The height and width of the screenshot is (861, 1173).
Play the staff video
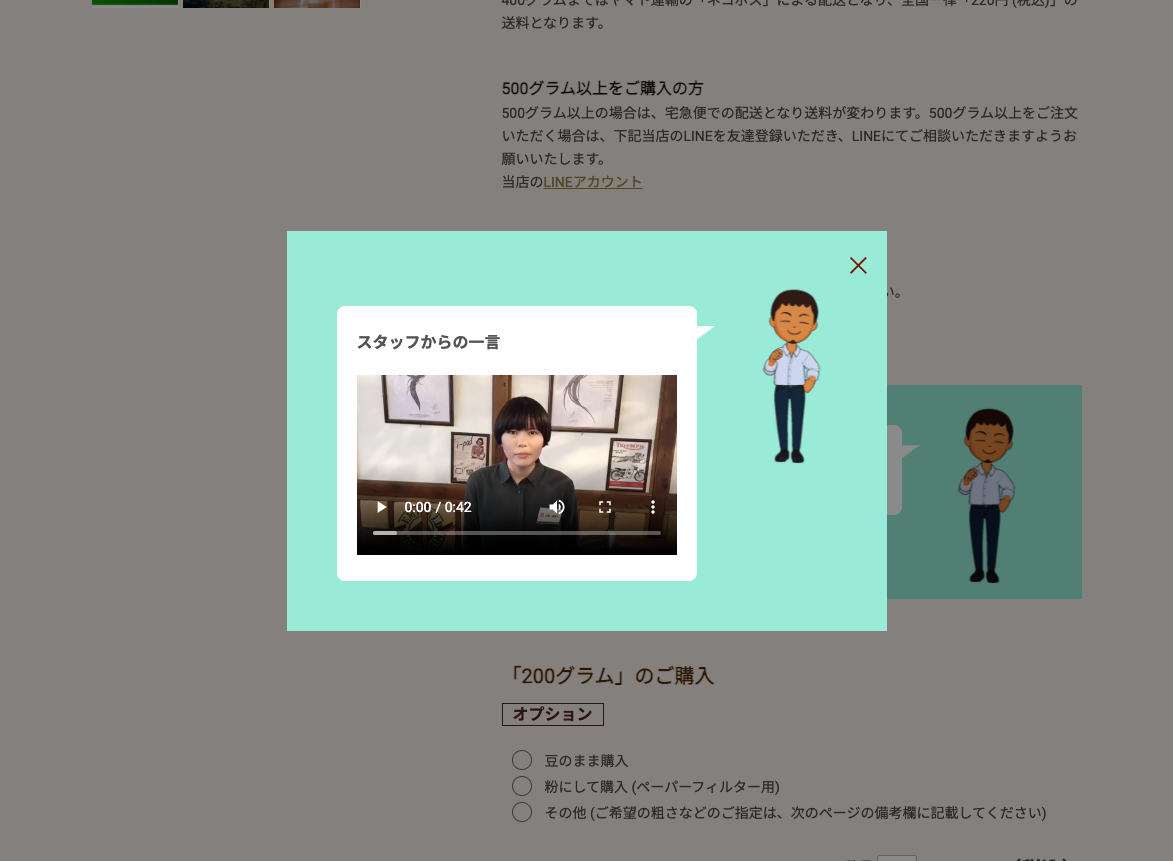coord(382,507)
